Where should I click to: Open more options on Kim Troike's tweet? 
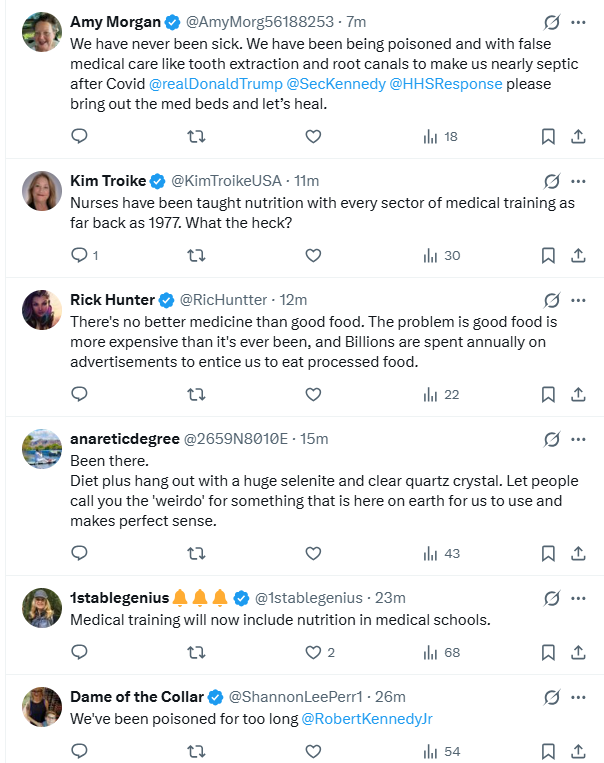coord(578,181)
